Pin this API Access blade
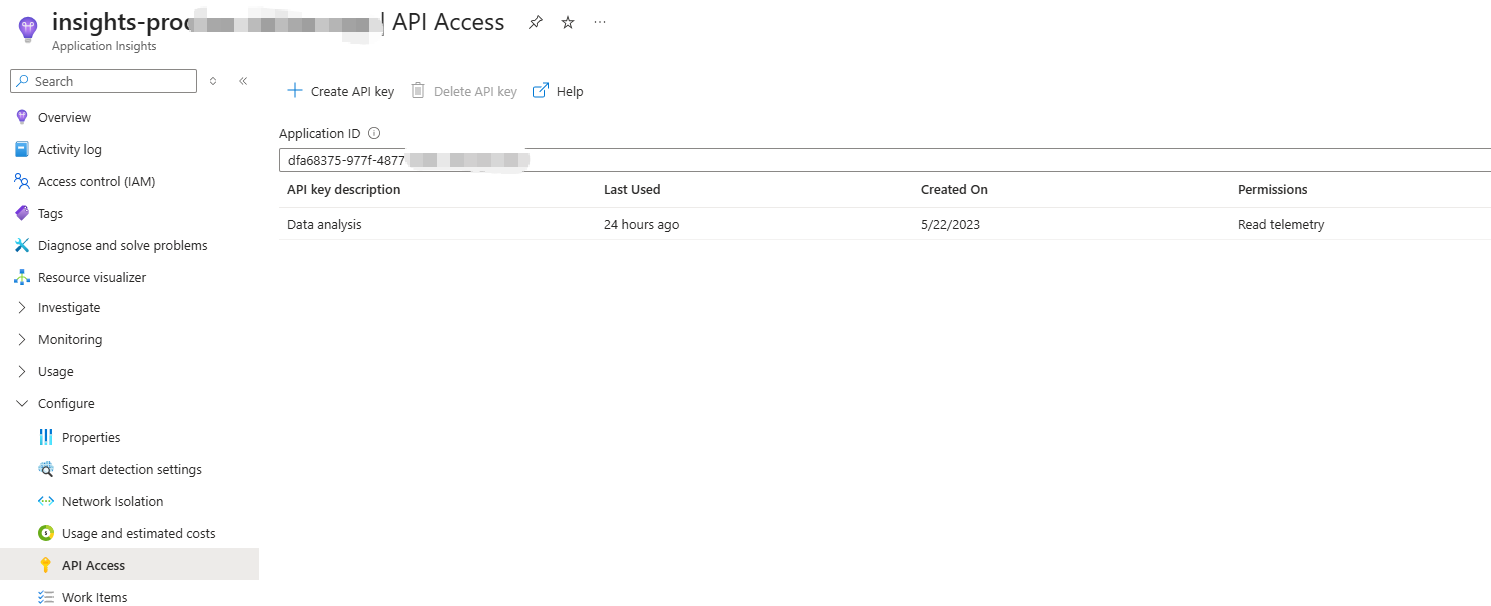The width and height of the screenshot is (1491, 606). 536,22
